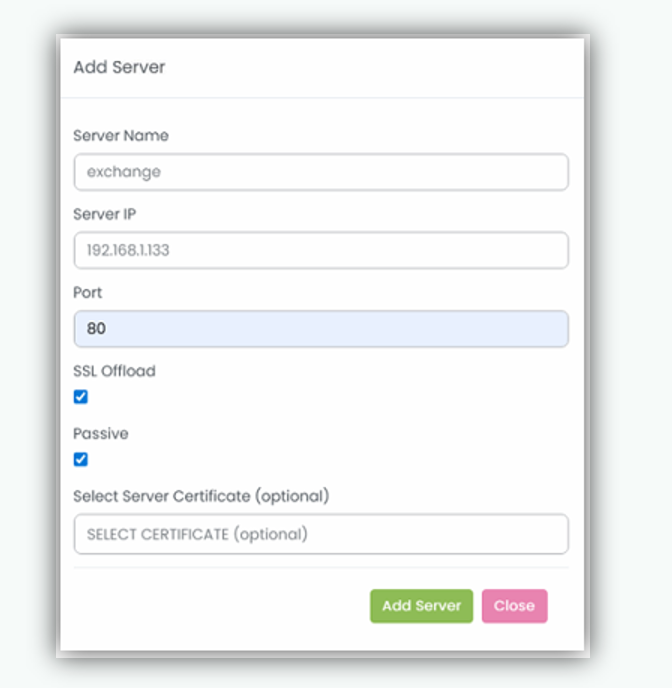Image resolution: width=672 pixels, height=688 pixels.
Task: Click the SELECT CERTIFICATE (optional) placeholder
Action: pos(197,534)
